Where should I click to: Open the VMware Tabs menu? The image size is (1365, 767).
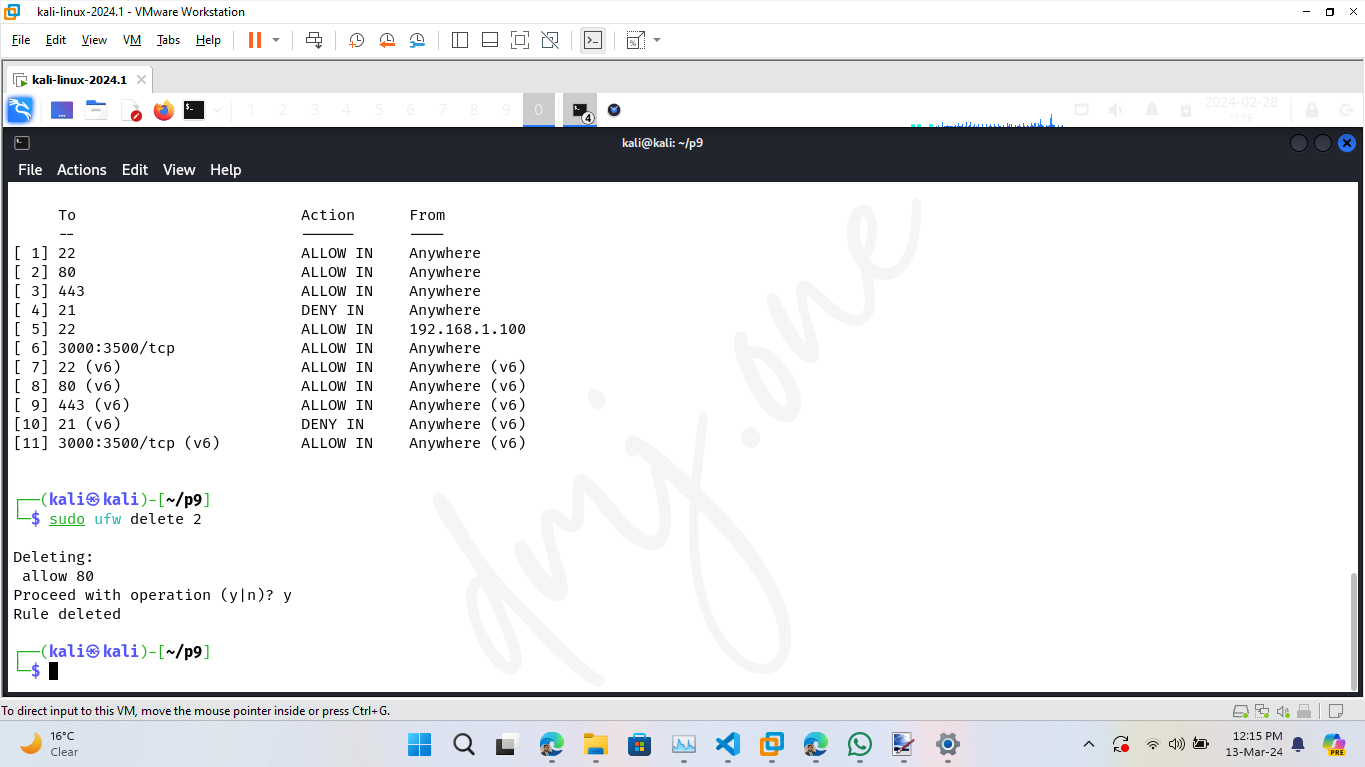coord(168,40)
